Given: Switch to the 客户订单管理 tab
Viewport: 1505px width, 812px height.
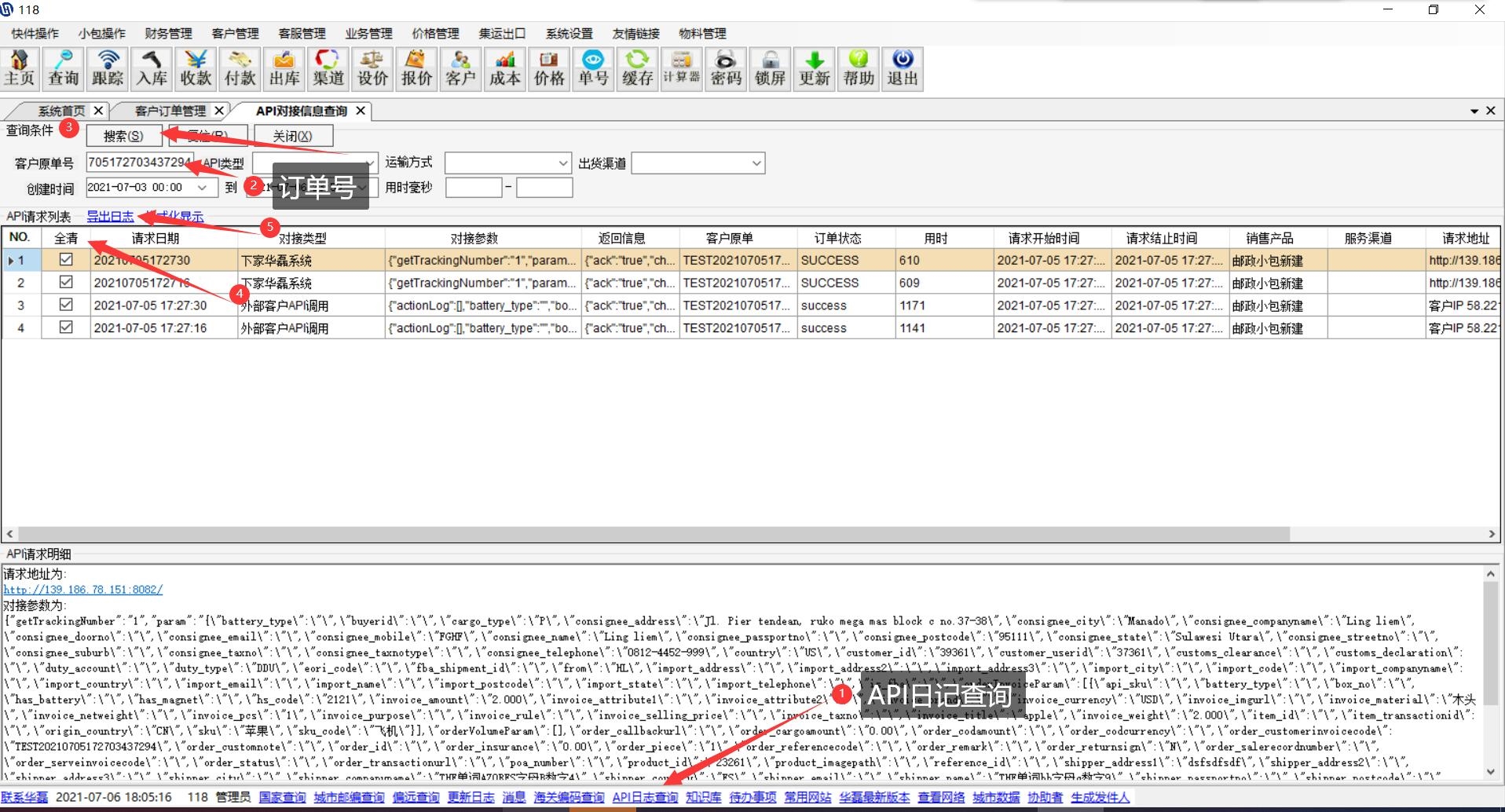Looking at the screenshot, I should [170, 111].
